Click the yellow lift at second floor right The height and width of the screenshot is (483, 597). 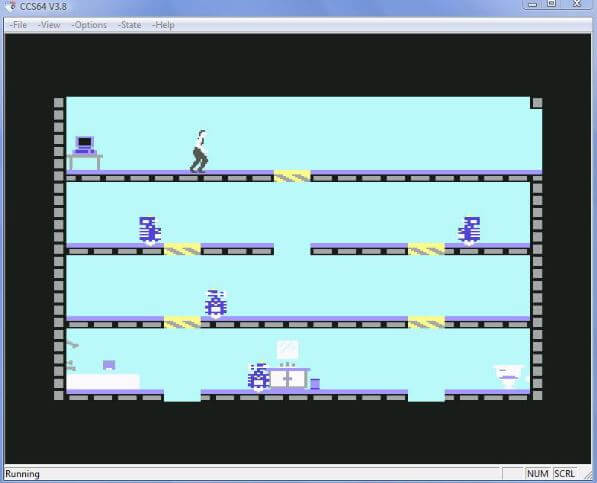pyautogui.click(x=426, y=249)
